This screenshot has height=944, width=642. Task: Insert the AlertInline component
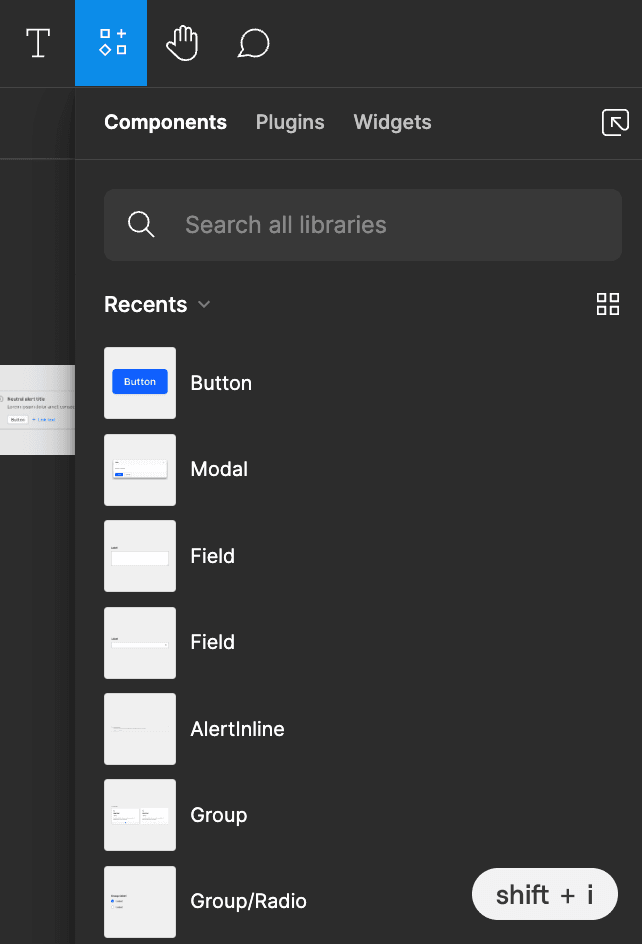(x=237, y=729)
